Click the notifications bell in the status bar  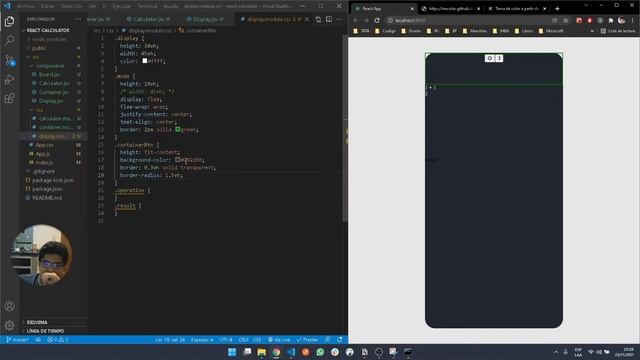(340, 340)
